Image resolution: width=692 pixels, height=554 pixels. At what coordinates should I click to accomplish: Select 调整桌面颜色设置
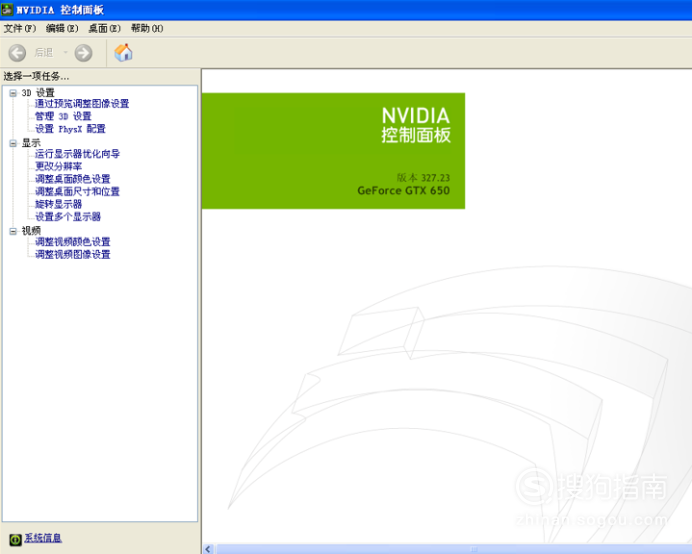72,179
